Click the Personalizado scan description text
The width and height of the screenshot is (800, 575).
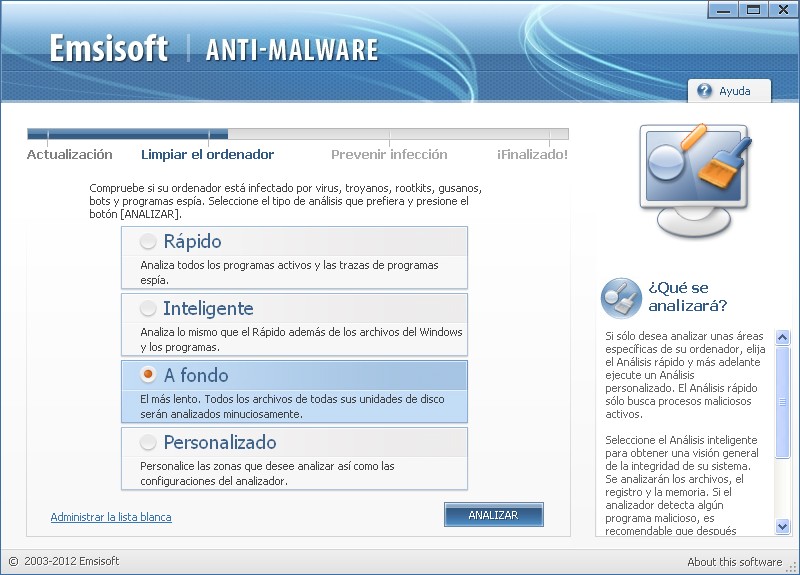[267, 473]
